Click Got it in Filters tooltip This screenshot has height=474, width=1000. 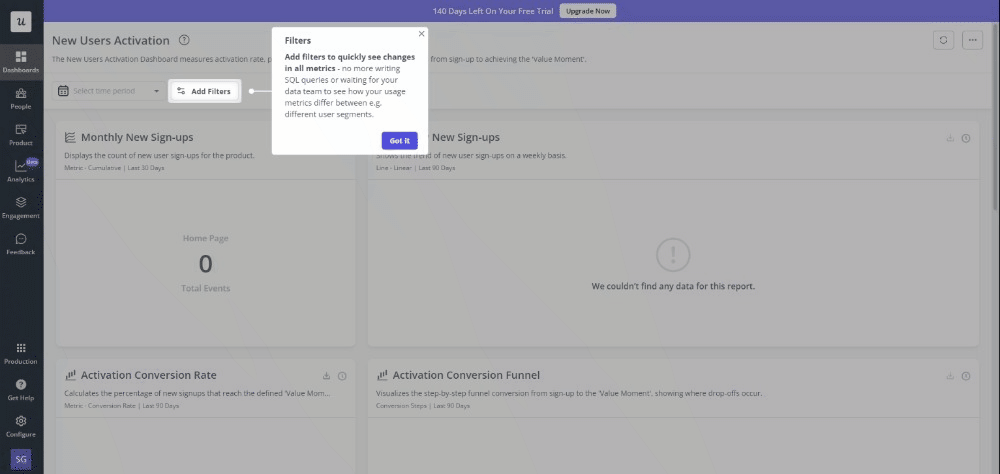pos(399,141)
